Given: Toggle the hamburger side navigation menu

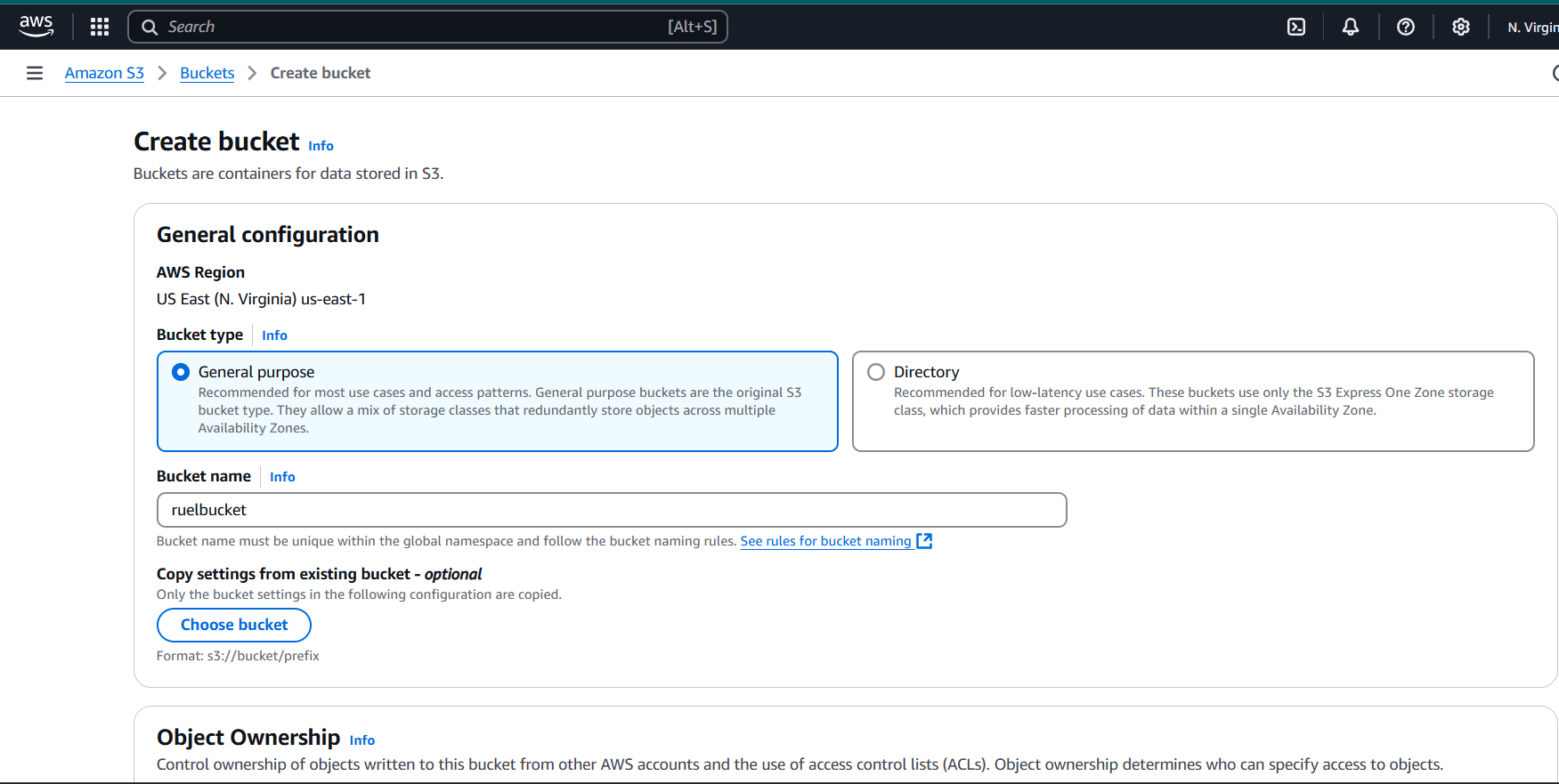Looking at the screenshot, I should [x=35, y=73].
